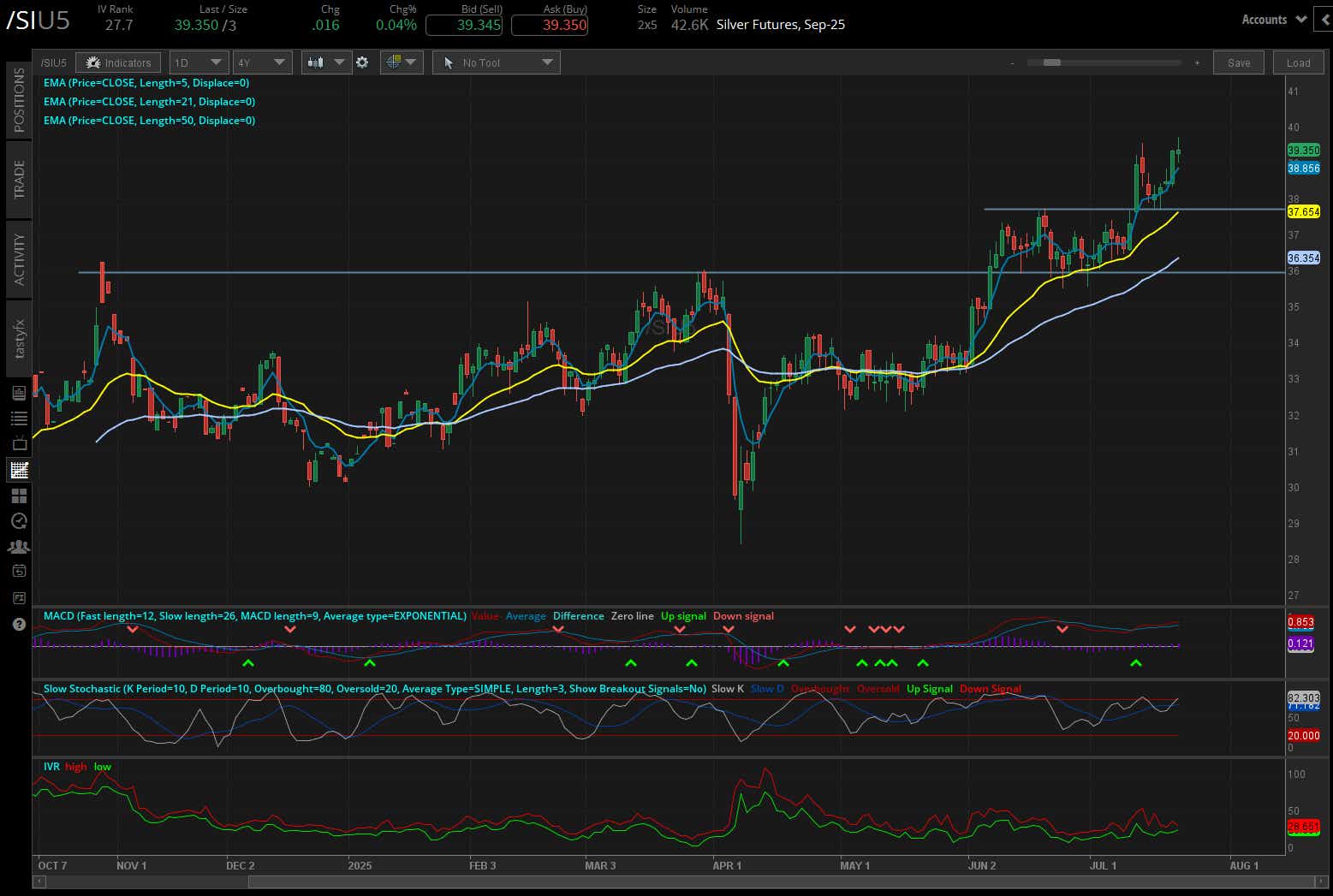Open the No Tool drawing menu
Screen dimensions: 1333x896
[496, 62]
